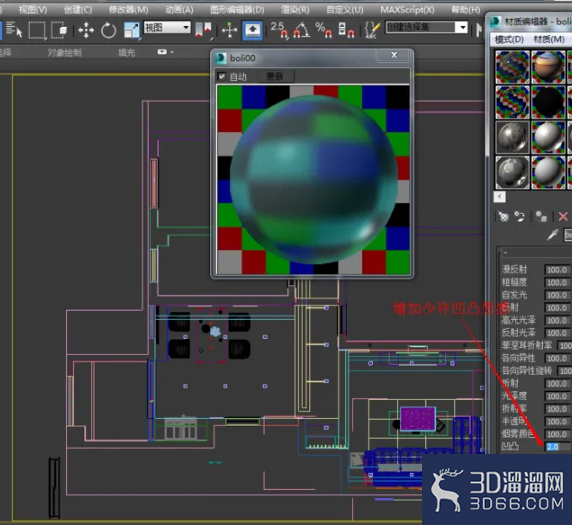Click the 粗糙度 amount field
The width and height of the screenshot is (572, 525).
(x=557, y=283)
